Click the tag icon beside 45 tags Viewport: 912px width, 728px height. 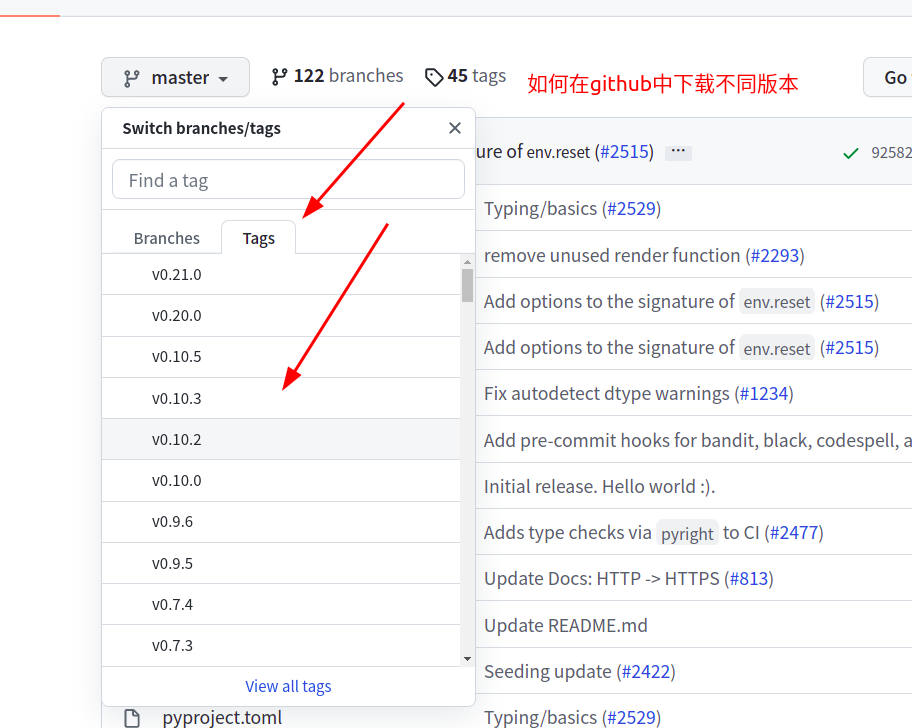click(x=434, y=77)
